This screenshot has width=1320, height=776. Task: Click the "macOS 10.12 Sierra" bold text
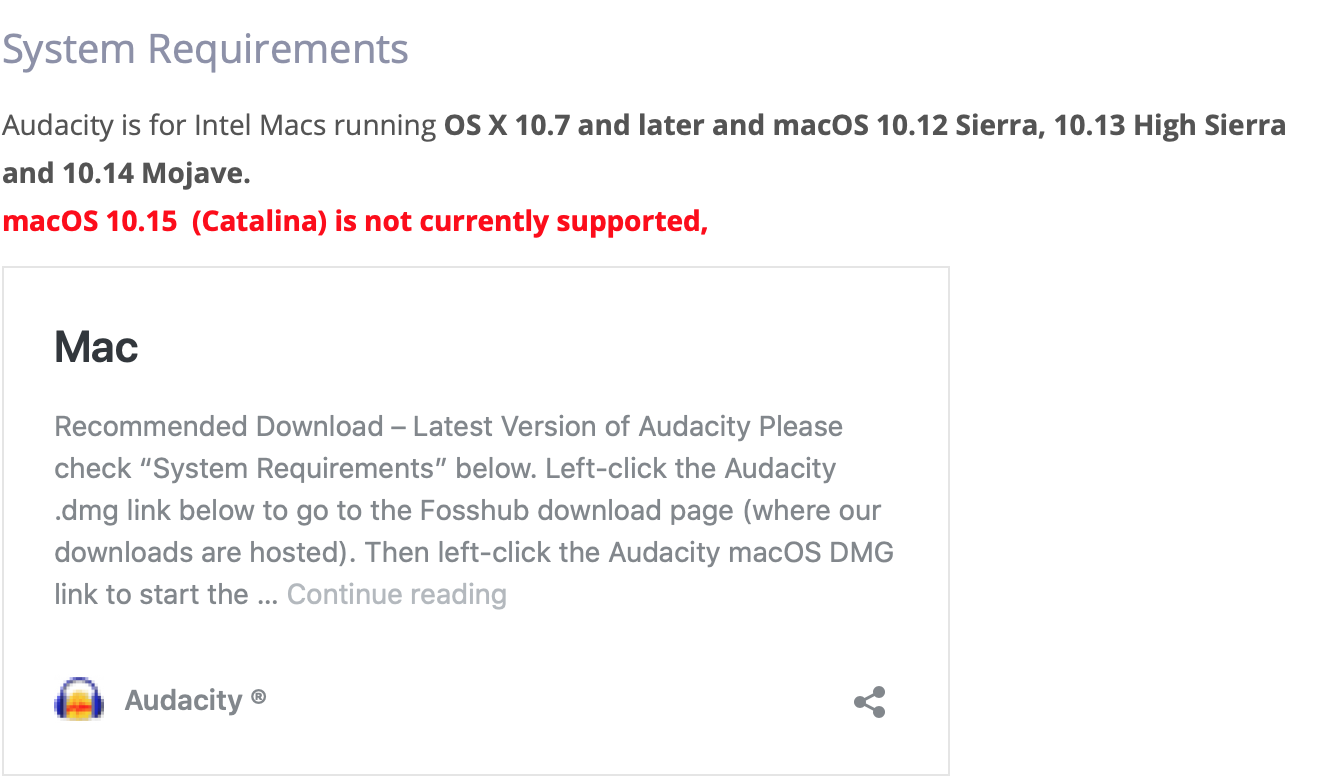pyautogui.click(x=908, y=126)
